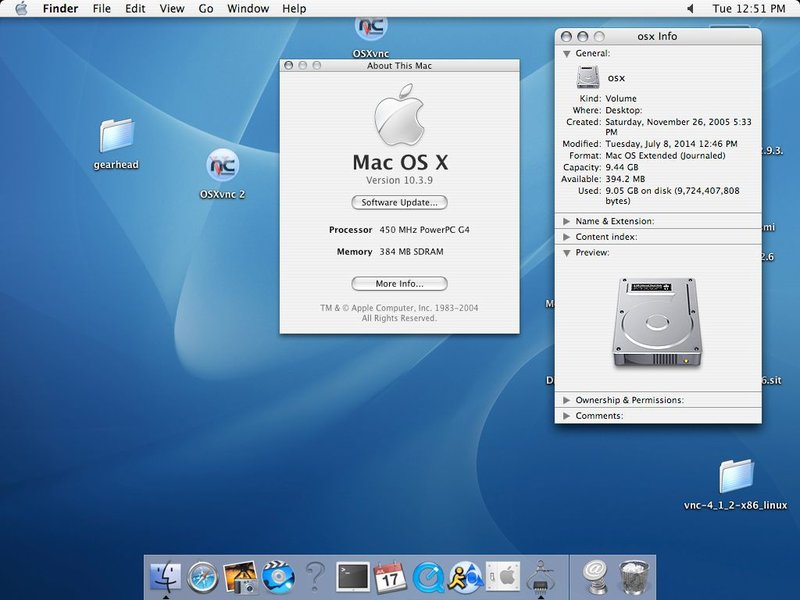Click the More Info... button
The height and width of the screenshot is (600, 800).
[399, 284]
